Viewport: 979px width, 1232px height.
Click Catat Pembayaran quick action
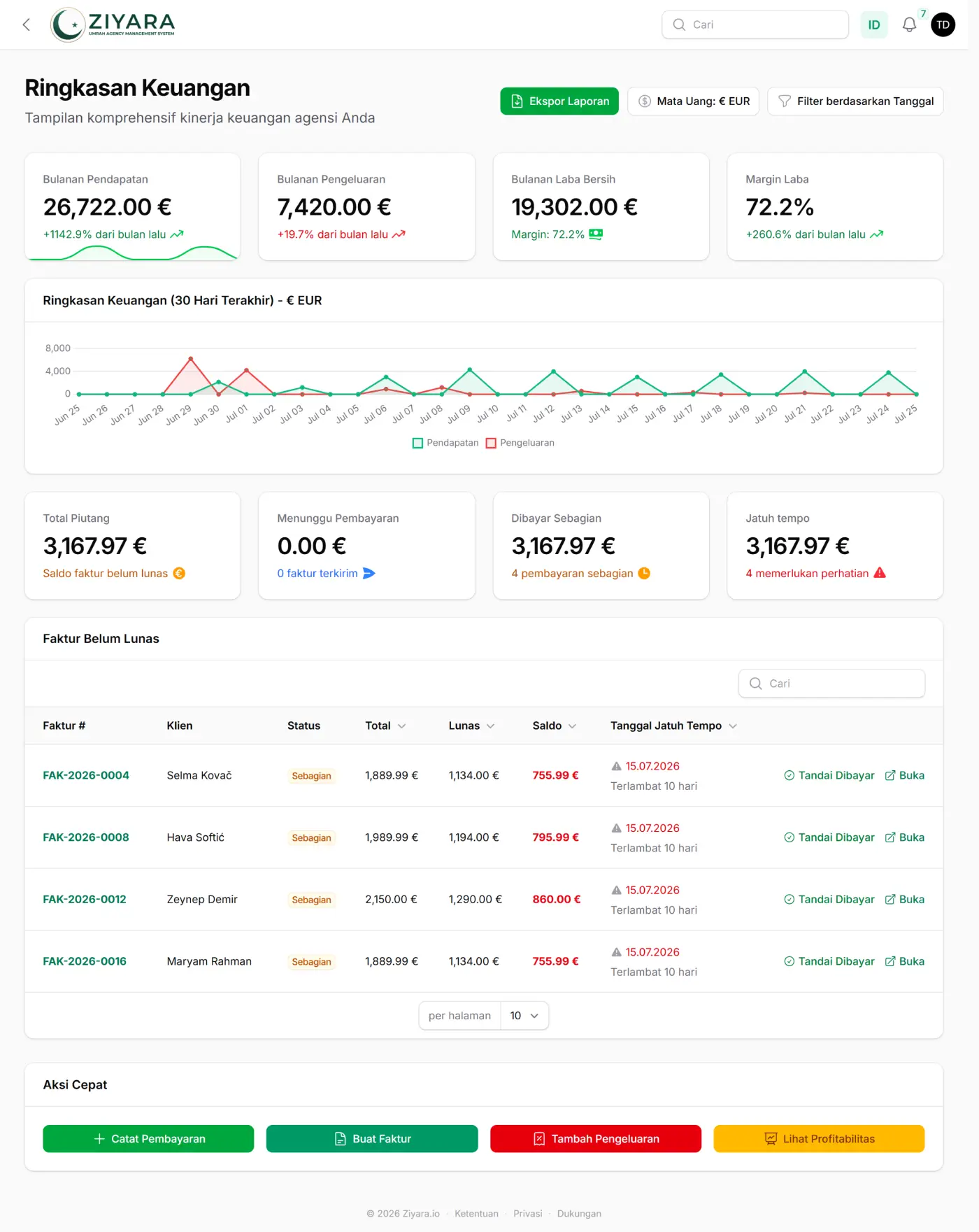[148, 1139]
